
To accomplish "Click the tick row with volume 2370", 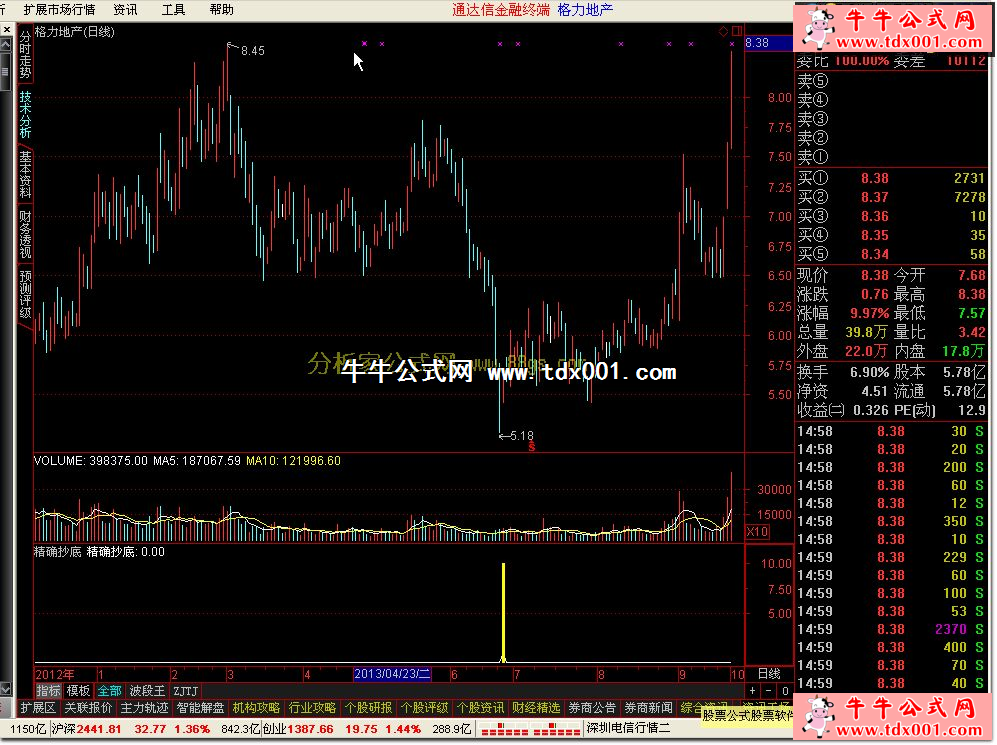I will coord(890,629).
